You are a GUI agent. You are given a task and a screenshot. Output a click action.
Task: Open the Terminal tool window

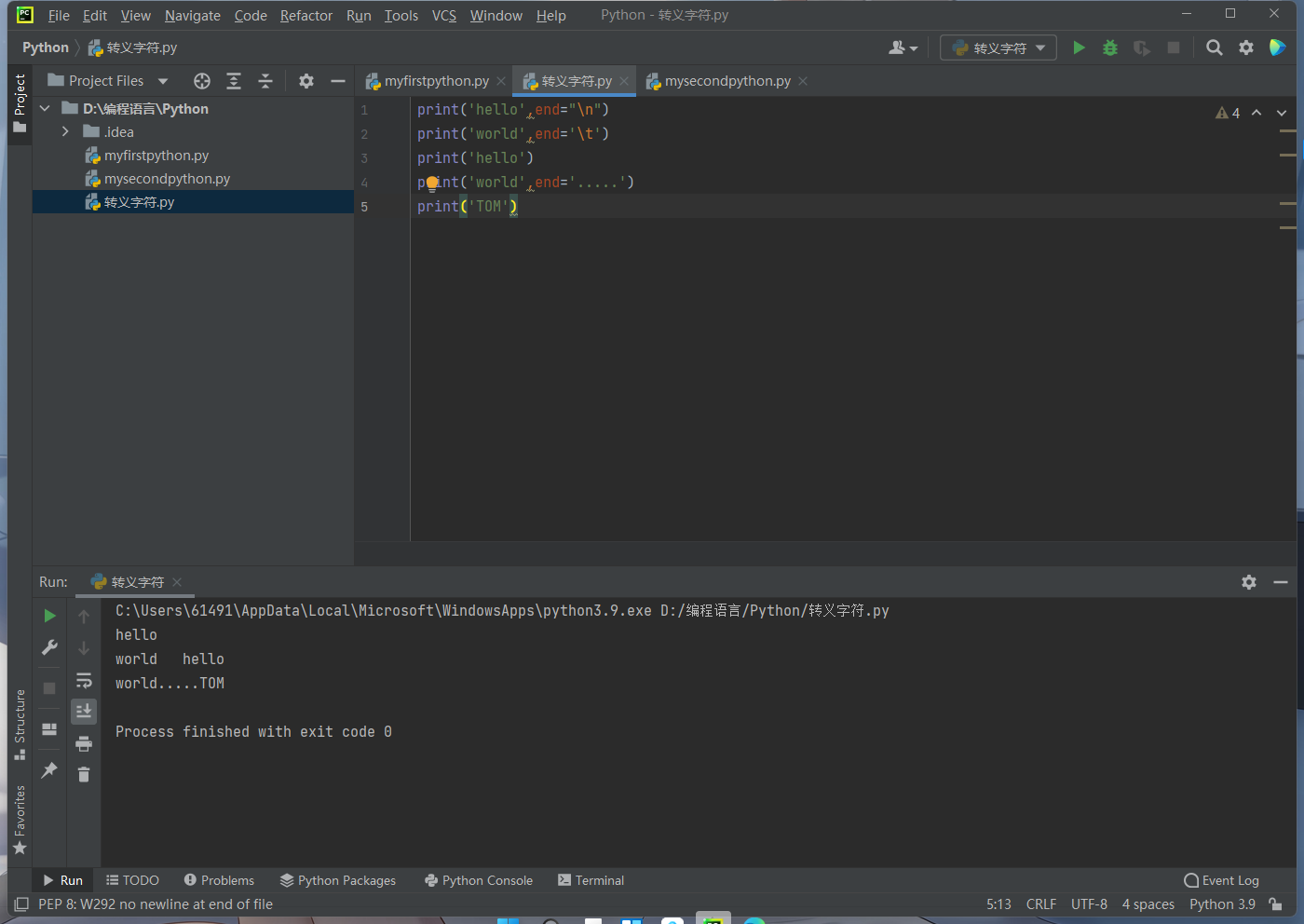tap(591, 880)
